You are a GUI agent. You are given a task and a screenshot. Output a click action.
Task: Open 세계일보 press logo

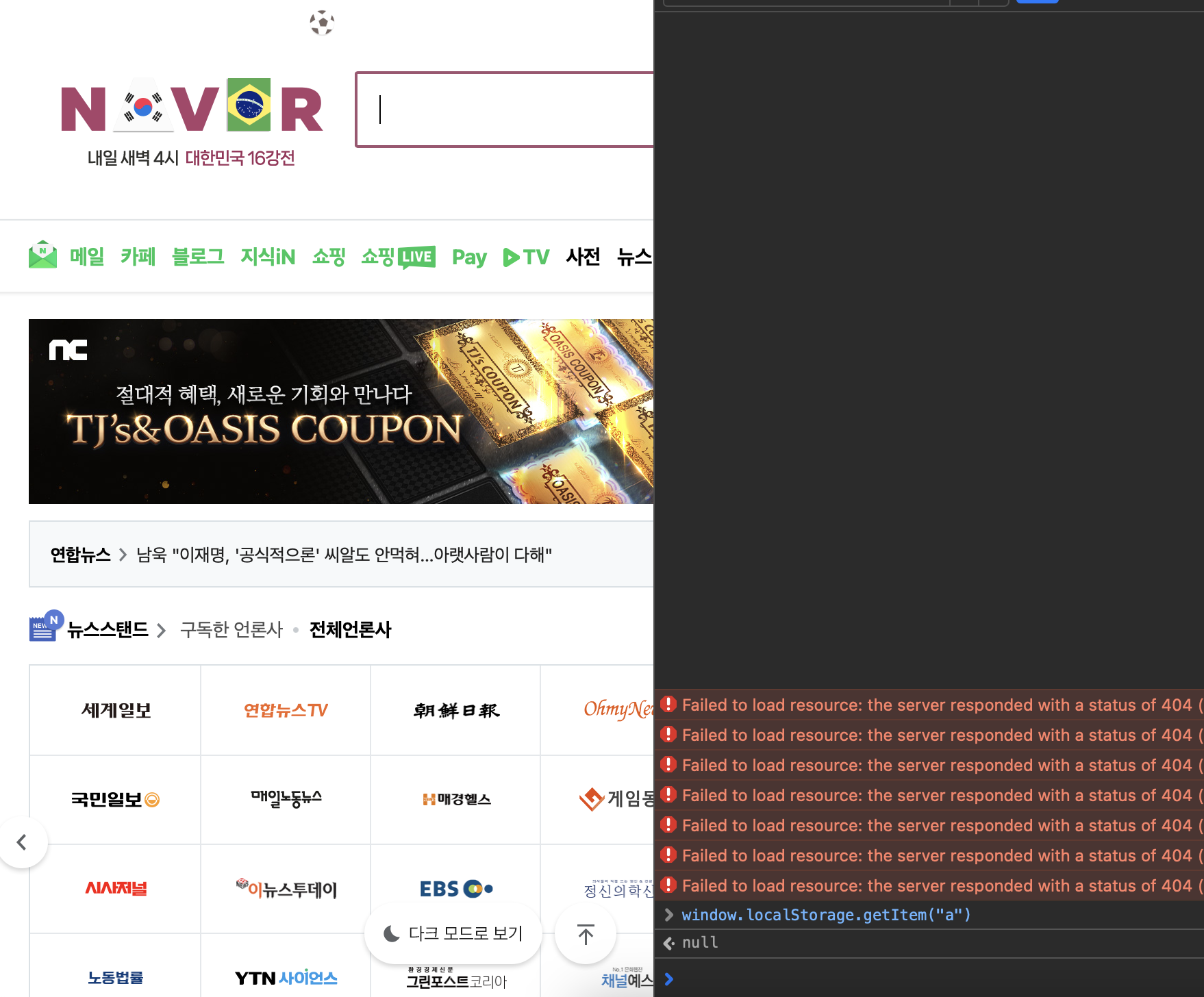[x=115, y=710]
